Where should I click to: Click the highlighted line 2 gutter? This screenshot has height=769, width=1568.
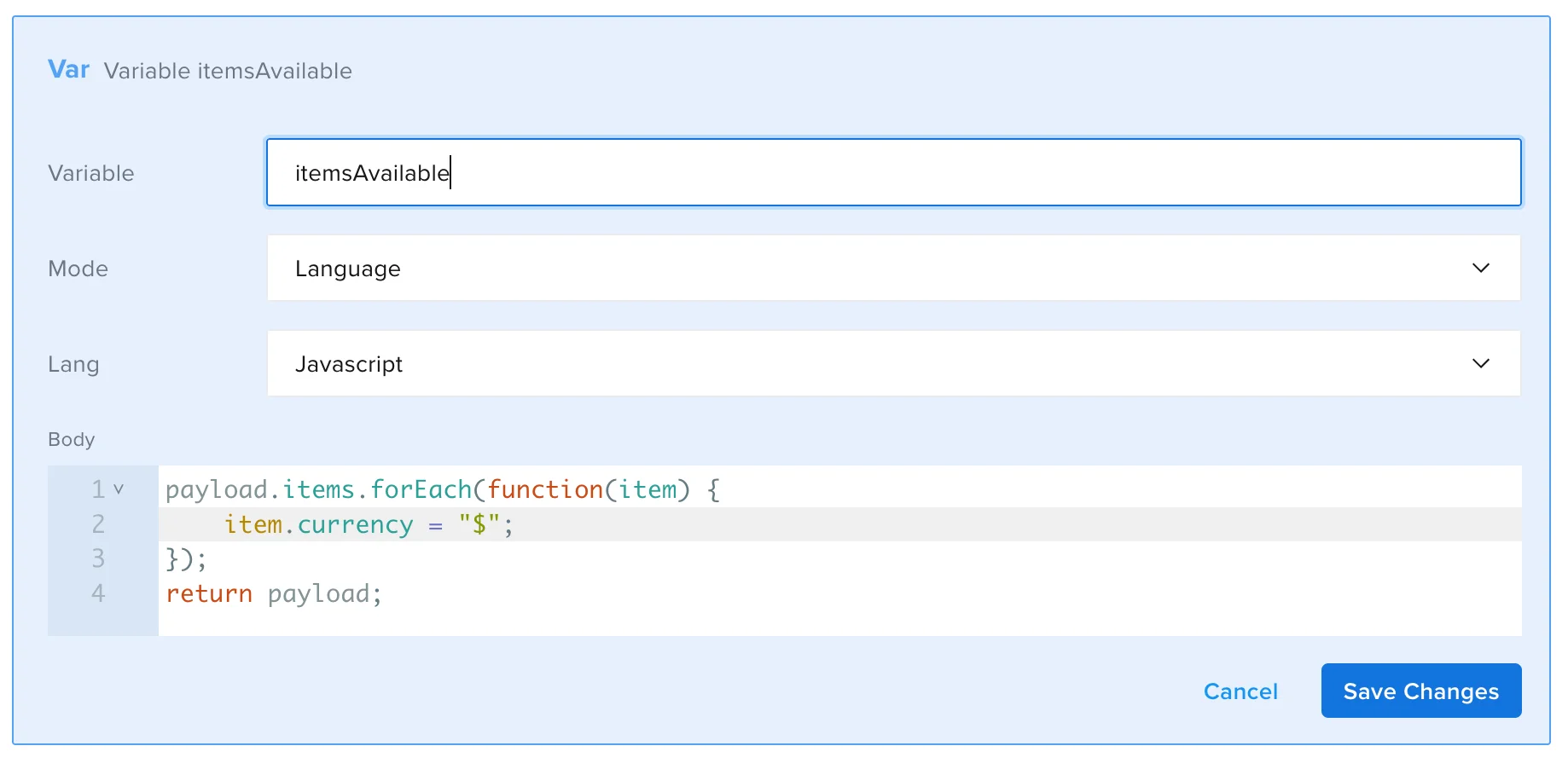96,524
